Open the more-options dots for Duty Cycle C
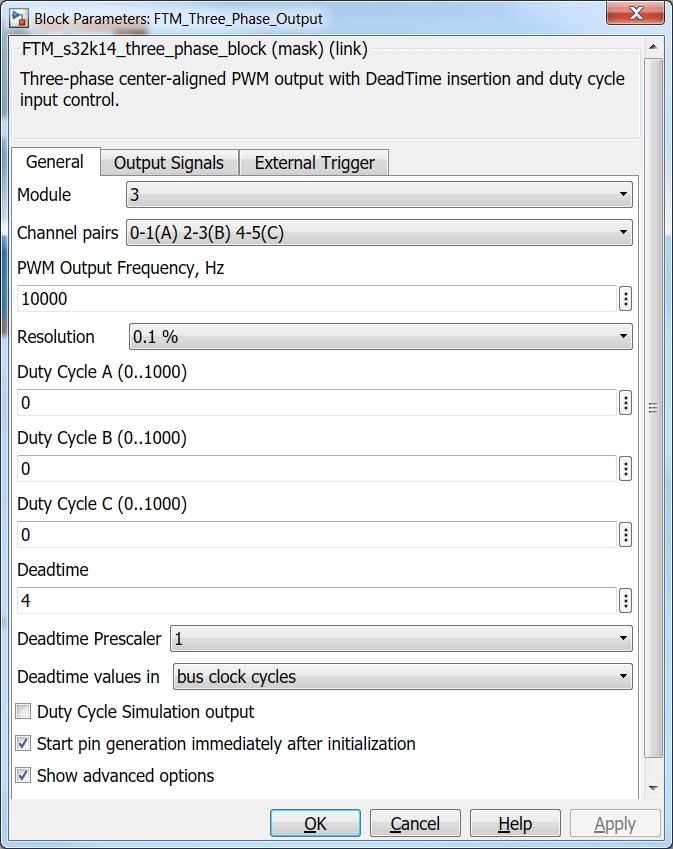 [x=626, y=535]
